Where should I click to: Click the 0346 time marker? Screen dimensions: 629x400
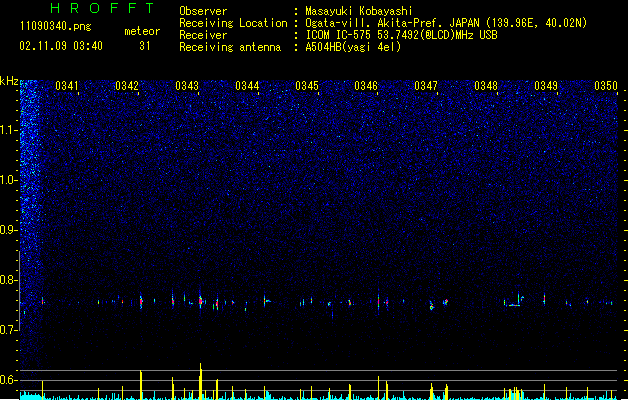pyautogui.click(x=366, y=86)
